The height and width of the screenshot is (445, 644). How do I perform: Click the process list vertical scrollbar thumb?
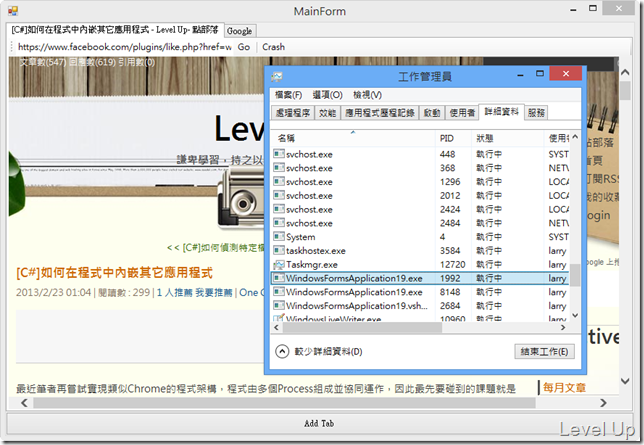(x=575, y=275)
